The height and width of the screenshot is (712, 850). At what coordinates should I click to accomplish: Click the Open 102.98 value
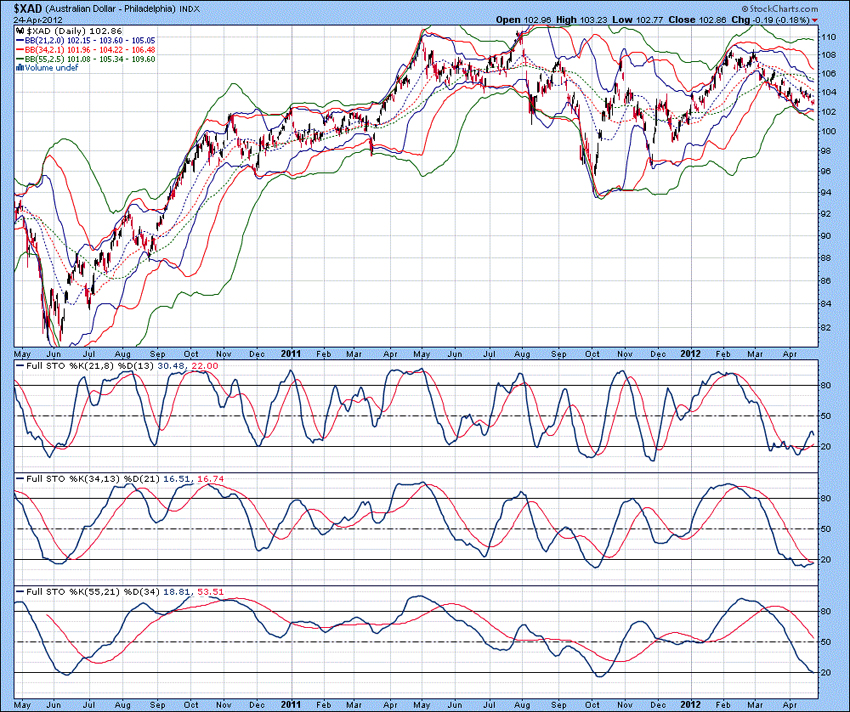pos(536,19)
